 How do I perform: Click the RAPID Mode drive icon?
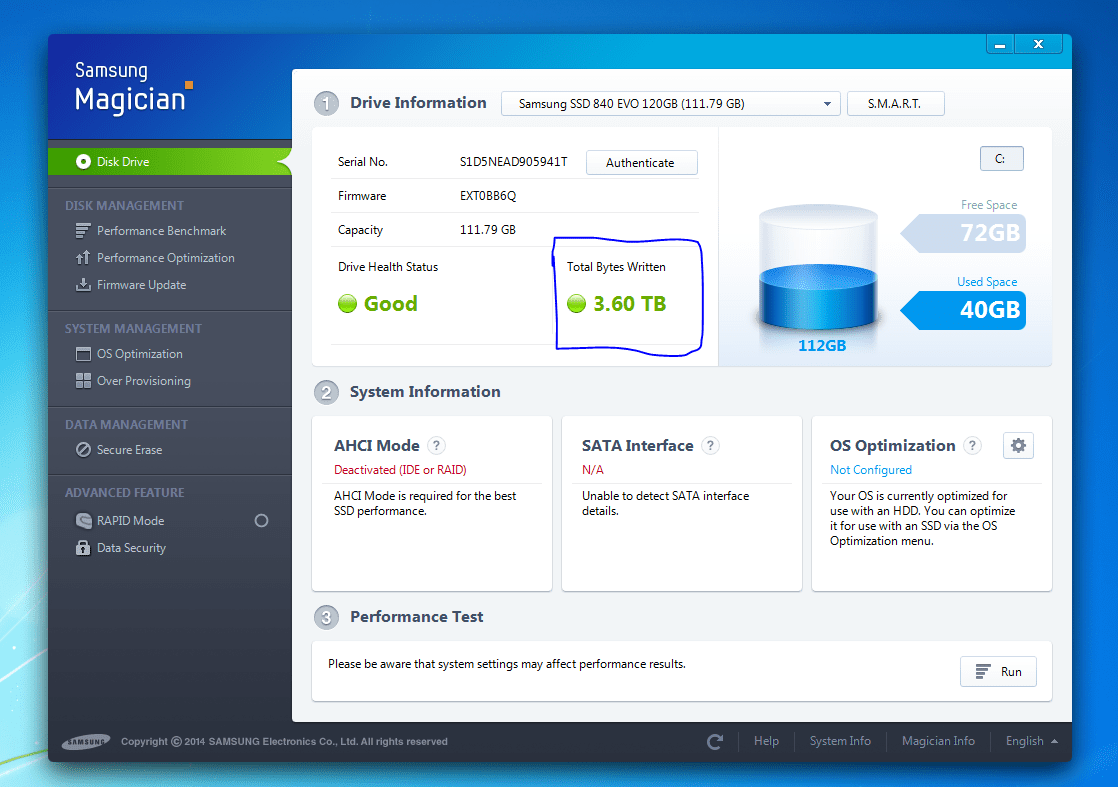click(83, 521)
